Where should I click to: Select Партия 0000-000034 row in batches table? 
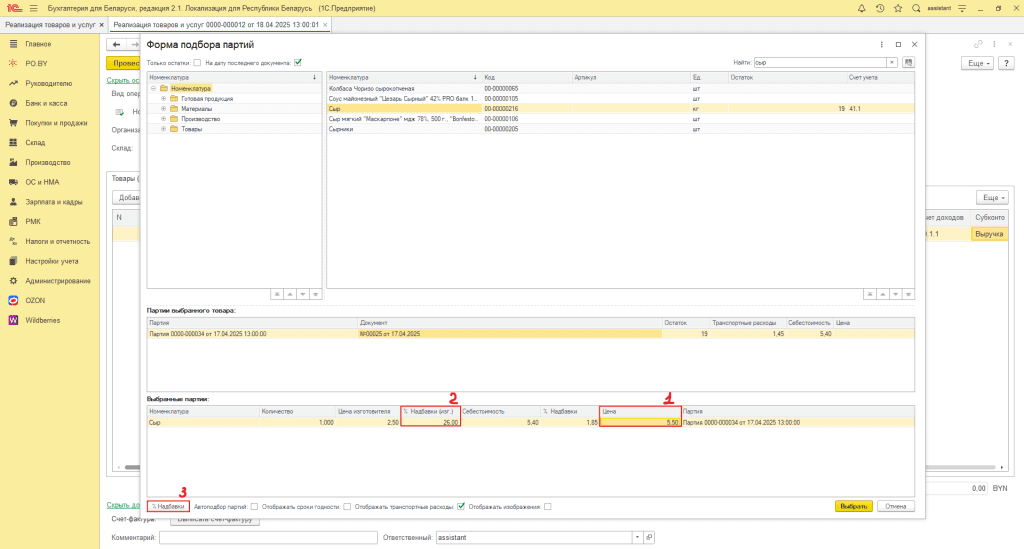[x=530, y=334]
